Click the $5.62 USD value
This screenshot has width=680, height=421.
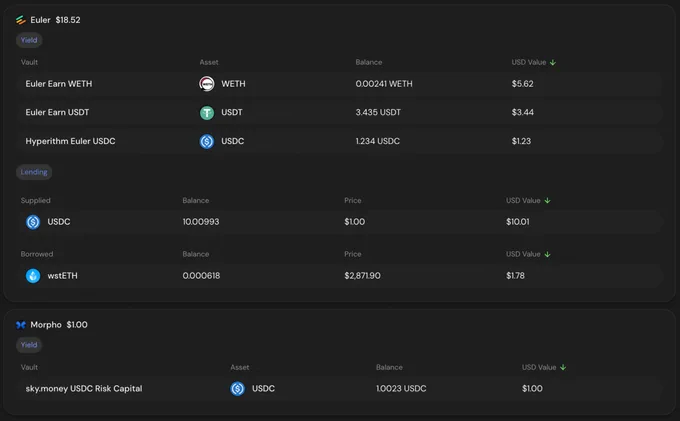point(522,84)
